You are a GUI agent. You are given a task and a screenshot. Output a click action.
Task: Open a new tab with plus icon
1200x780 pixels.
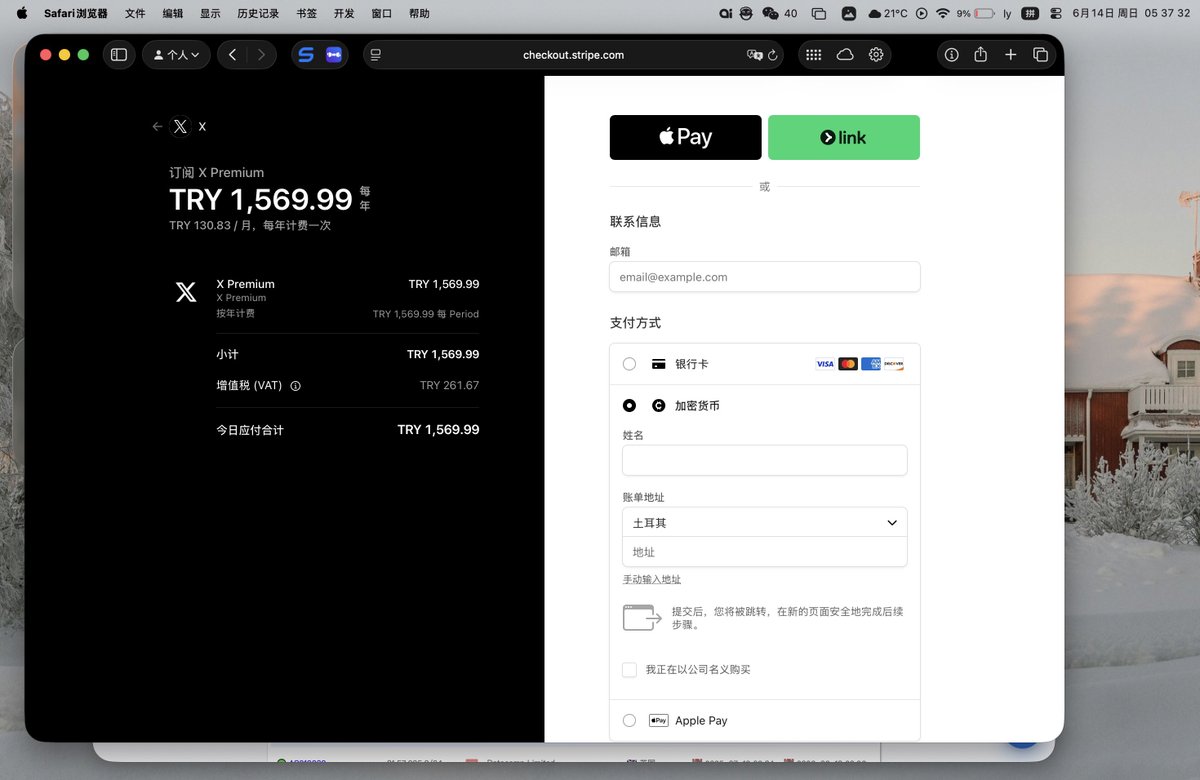(x=1010, y=55)
